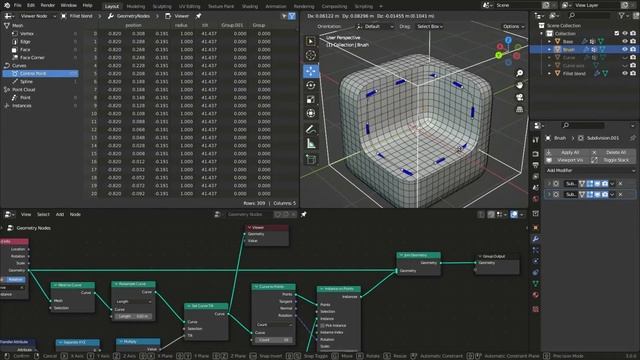Viewport: 640px width, 360px height.
Task: Toggle camera view with the camera icon
Action: [519, 97]
